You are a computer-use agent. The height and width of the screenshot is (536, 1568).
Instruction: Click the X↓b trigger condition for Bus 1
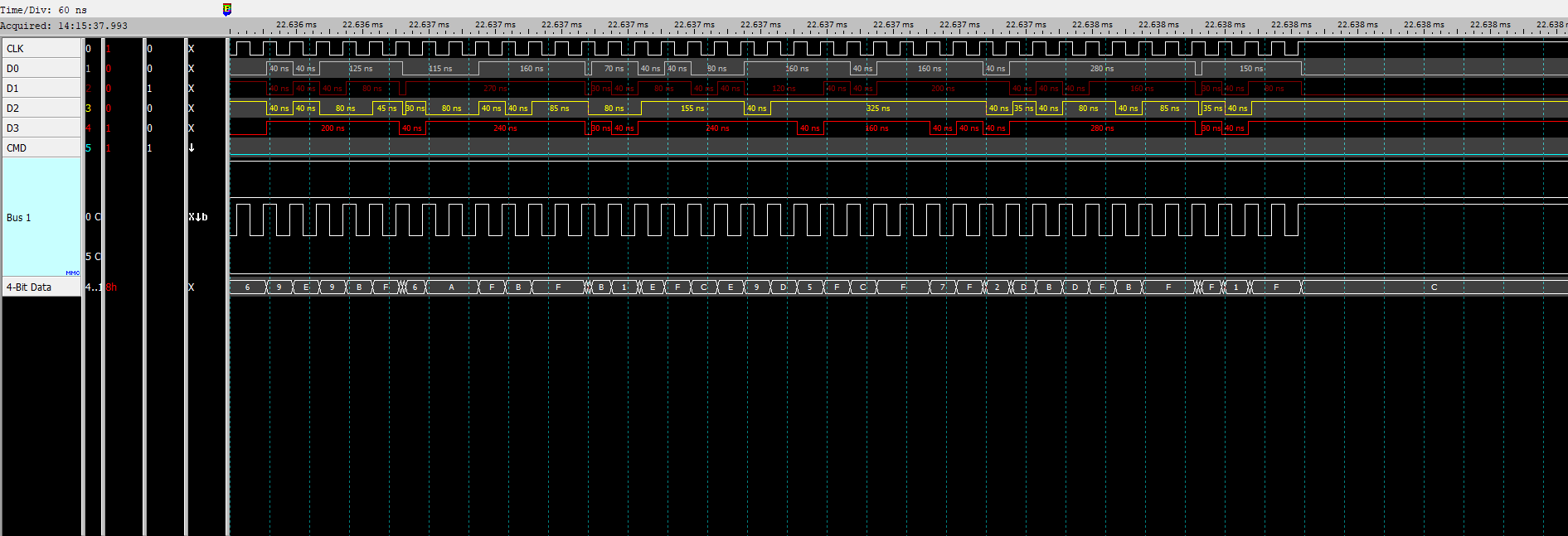[198, 217]
